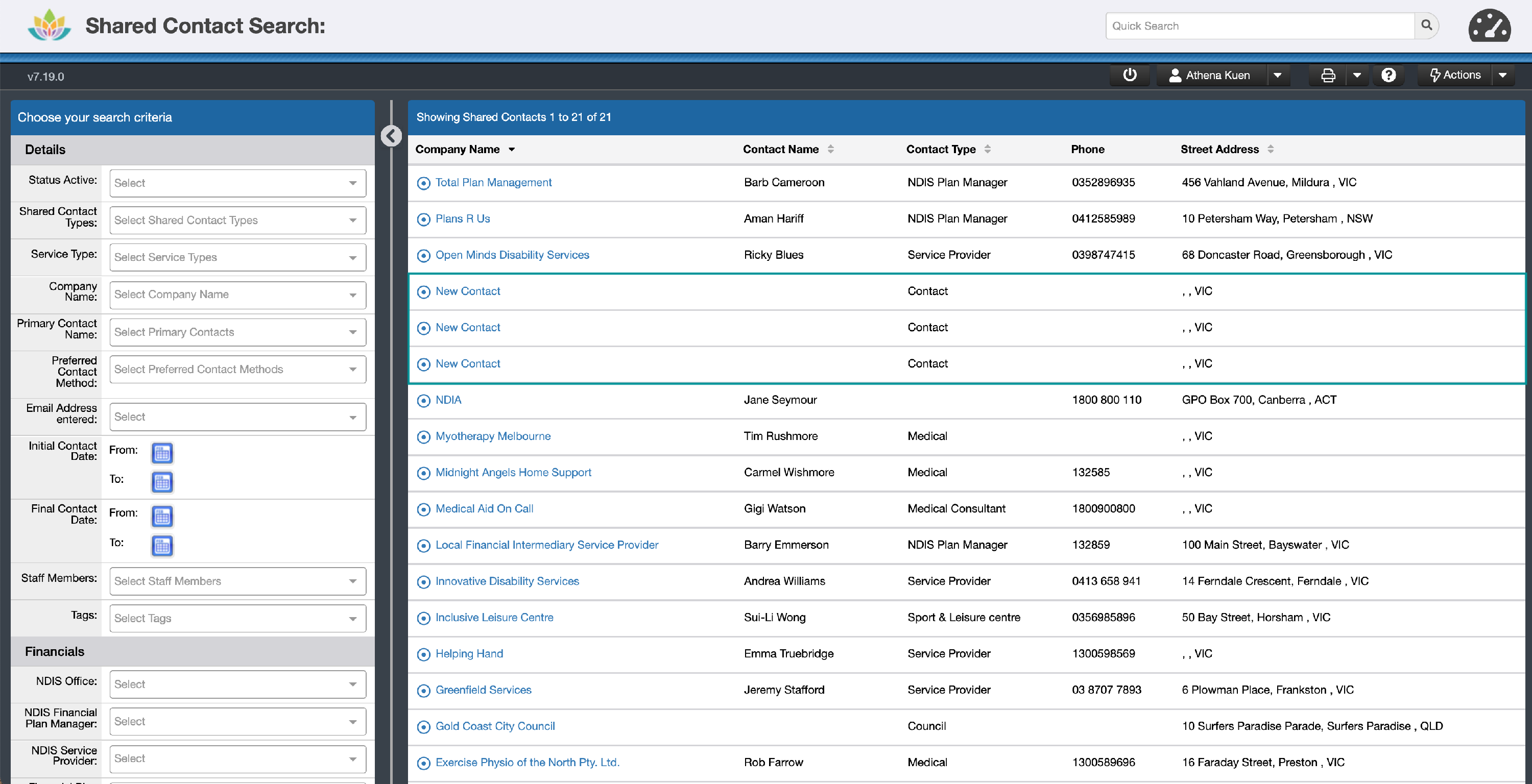Open the dashboard speedometer icon
Viewport: 1532px width, 784px height.
[1490, 26]
